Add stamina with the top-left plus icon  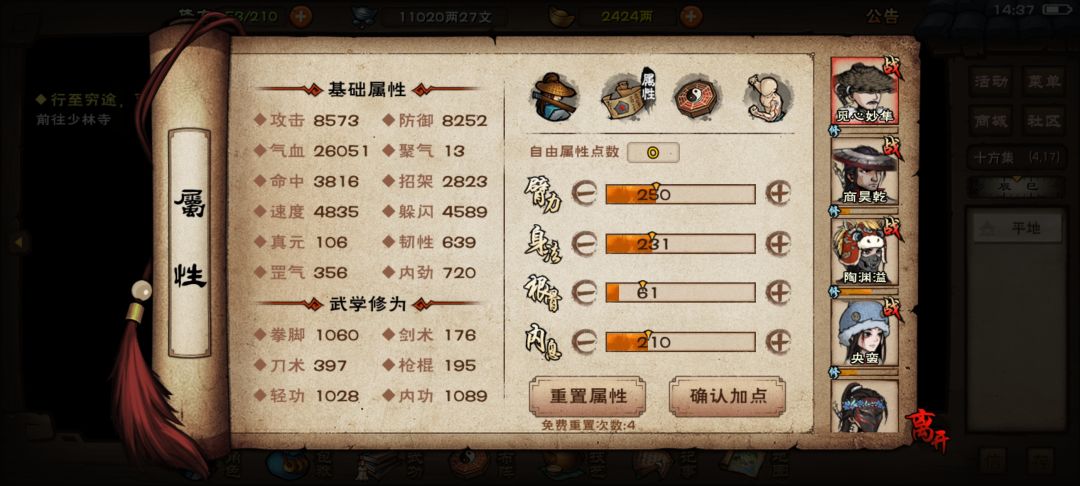point(300,16)
